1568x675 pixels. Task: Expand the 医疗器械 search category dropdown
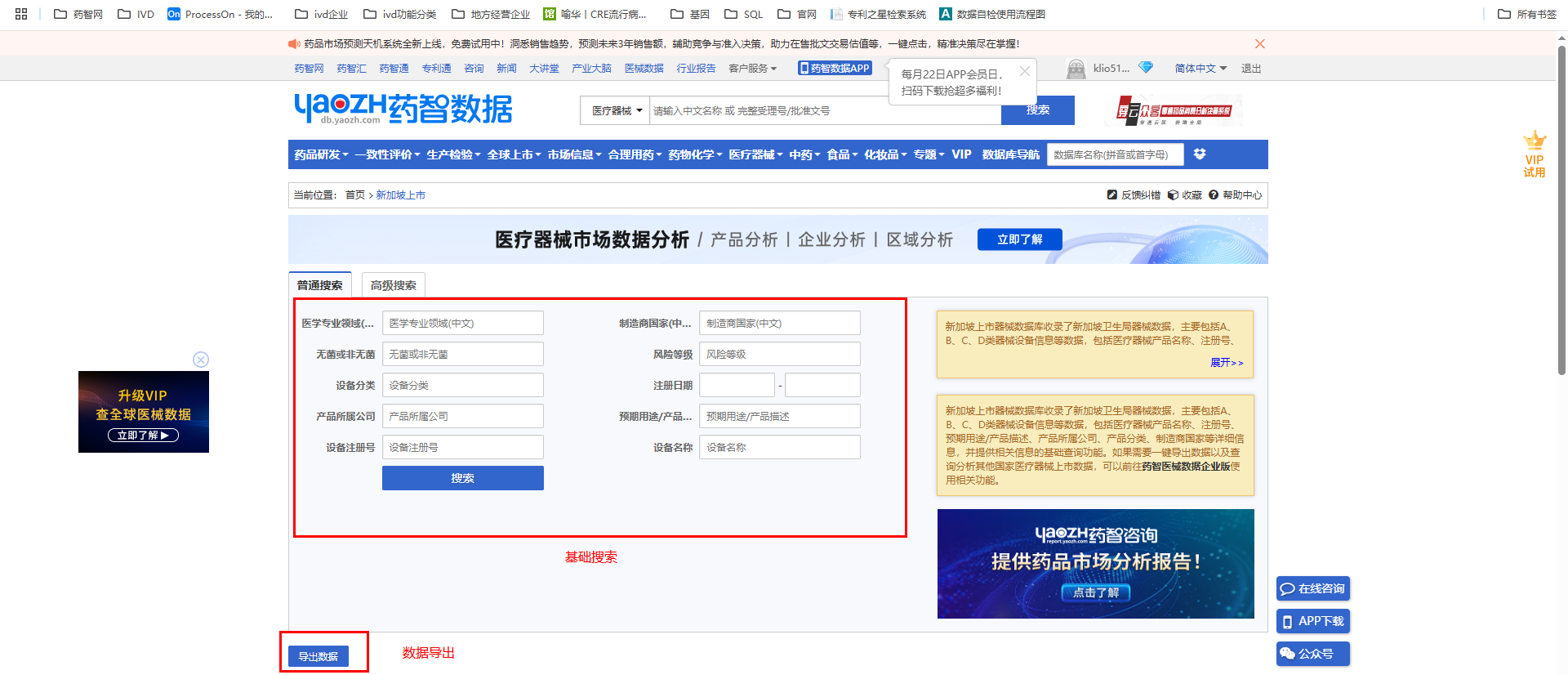click(615, 110)
